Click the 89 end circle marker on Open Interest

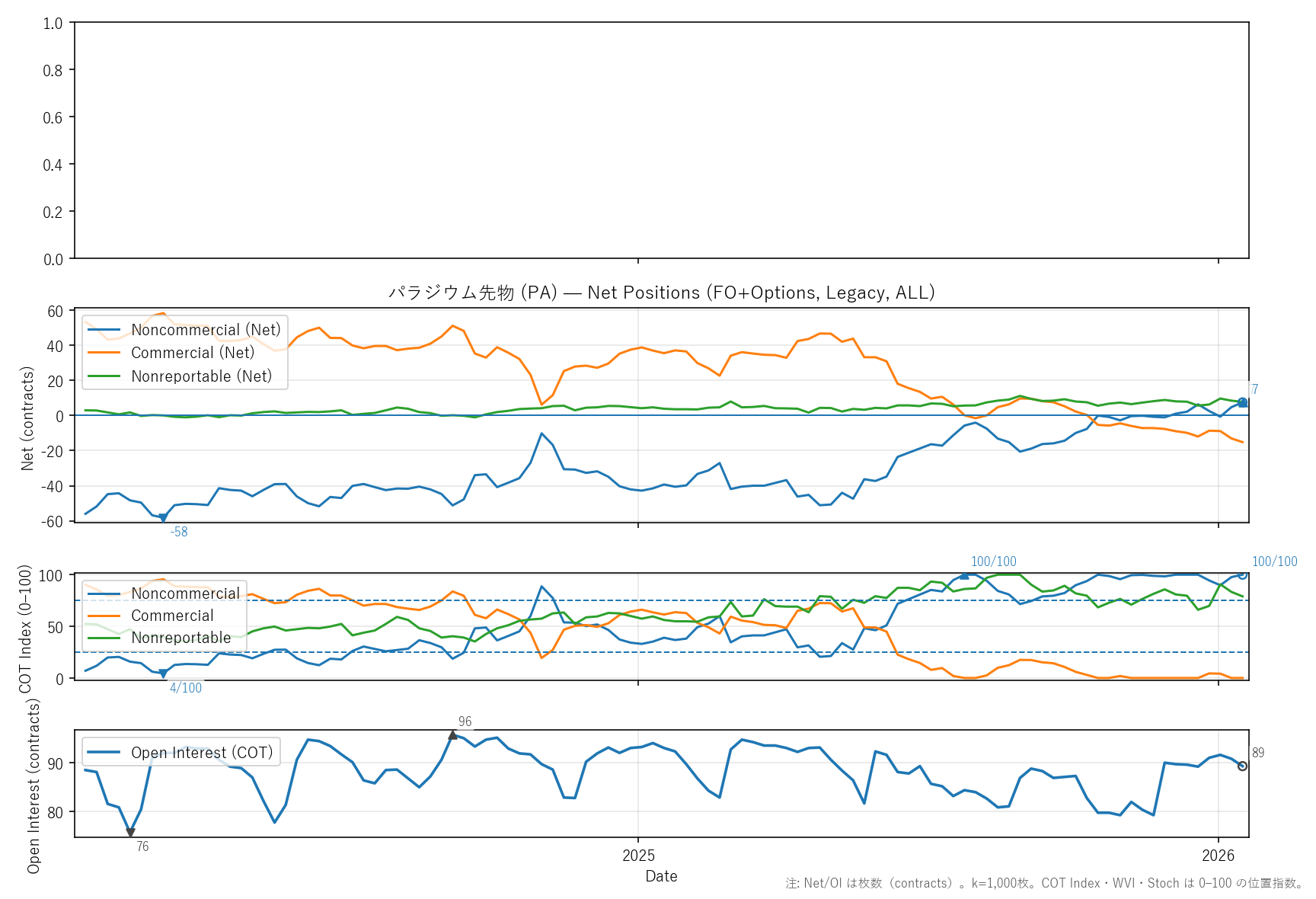(x=1242, y=766)
